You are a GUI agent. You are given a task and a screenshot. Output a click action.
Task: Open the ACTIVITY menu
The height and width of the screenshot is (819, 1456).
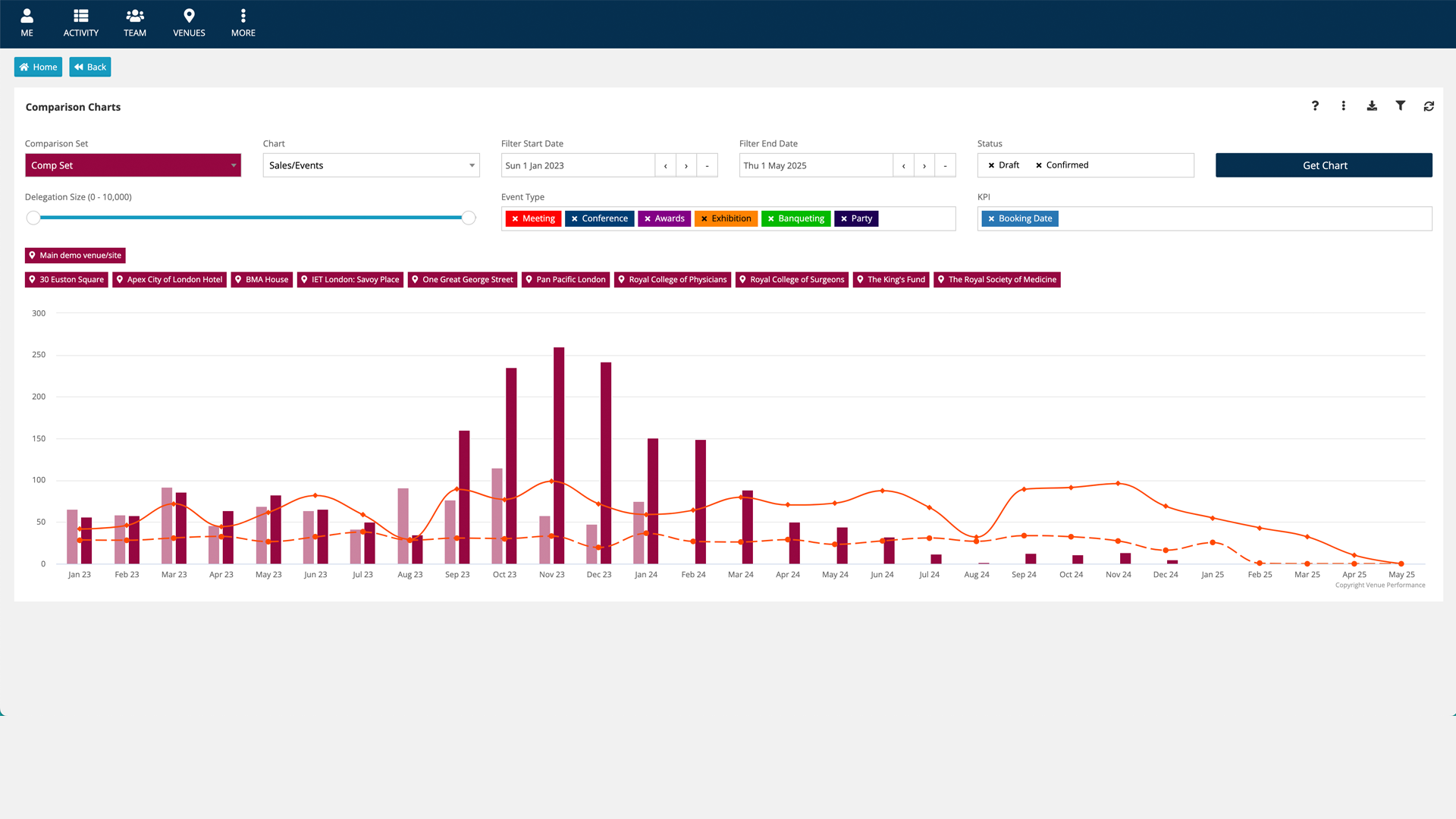coord(80,23)
